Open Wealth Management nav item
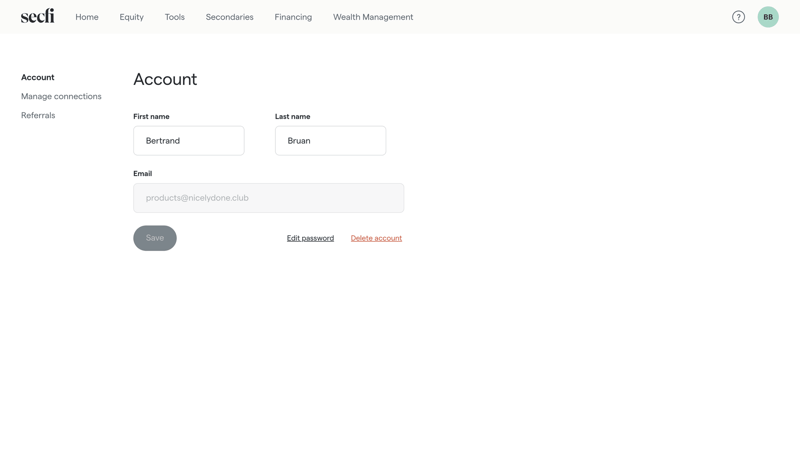 373,17
